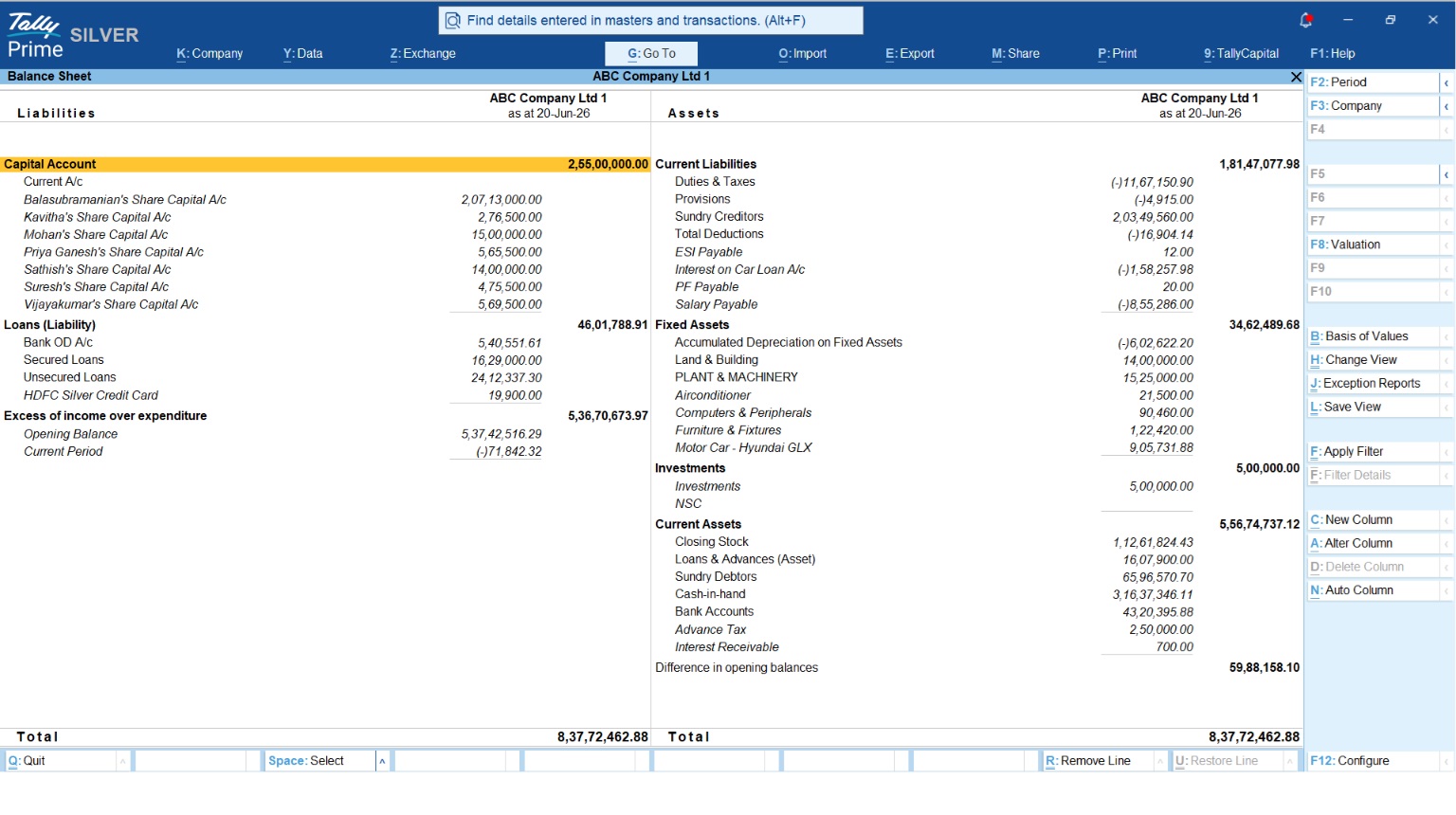Click the notification bell icon
This screenshot has height=815, width=1456.
coord(1305,20)
